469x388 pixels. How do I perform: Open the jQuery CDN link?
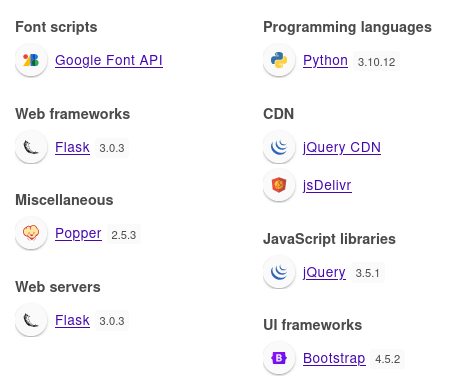coord(342,147)
